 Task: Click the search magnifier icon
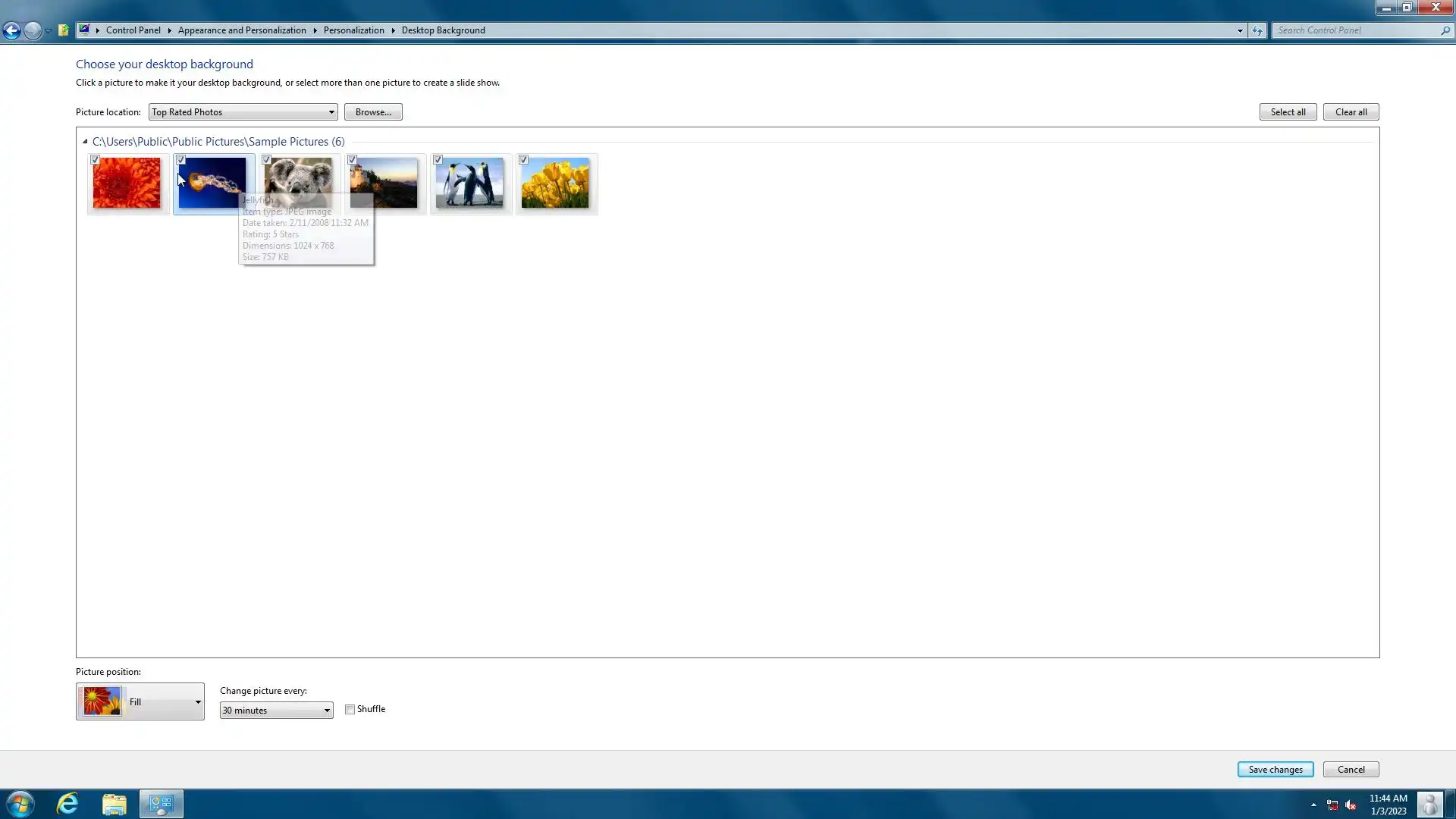tap(1445, 30)
